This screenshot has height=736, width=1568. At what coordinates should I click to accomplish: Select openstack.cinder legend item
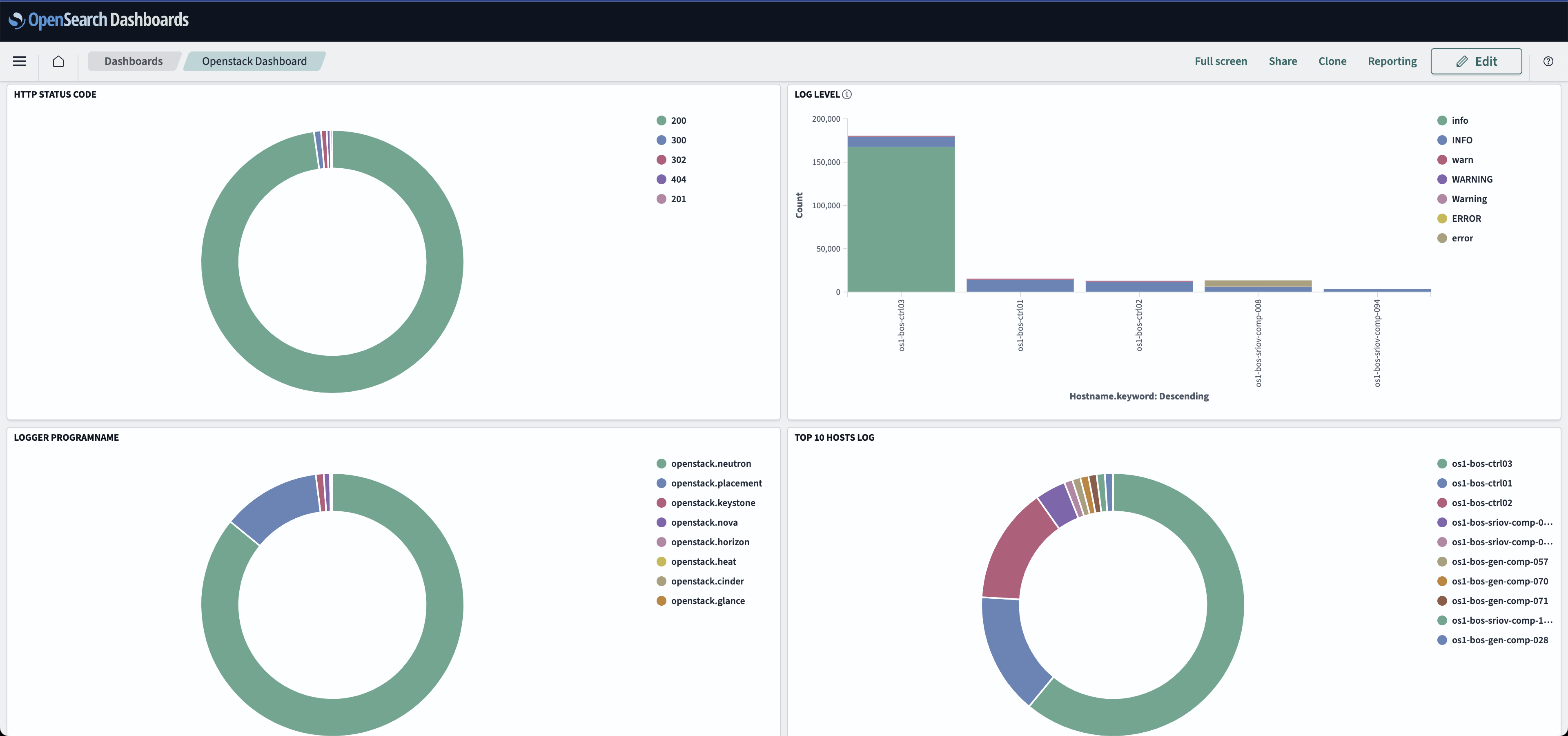[x=700, y=581]
